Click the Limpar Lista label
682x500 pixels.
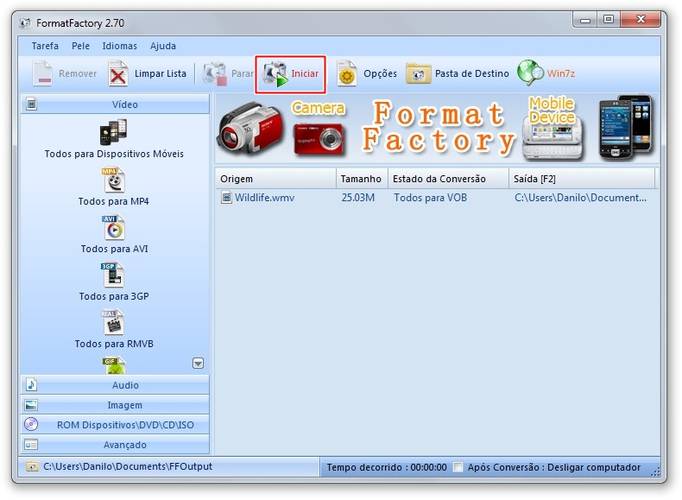160,74
